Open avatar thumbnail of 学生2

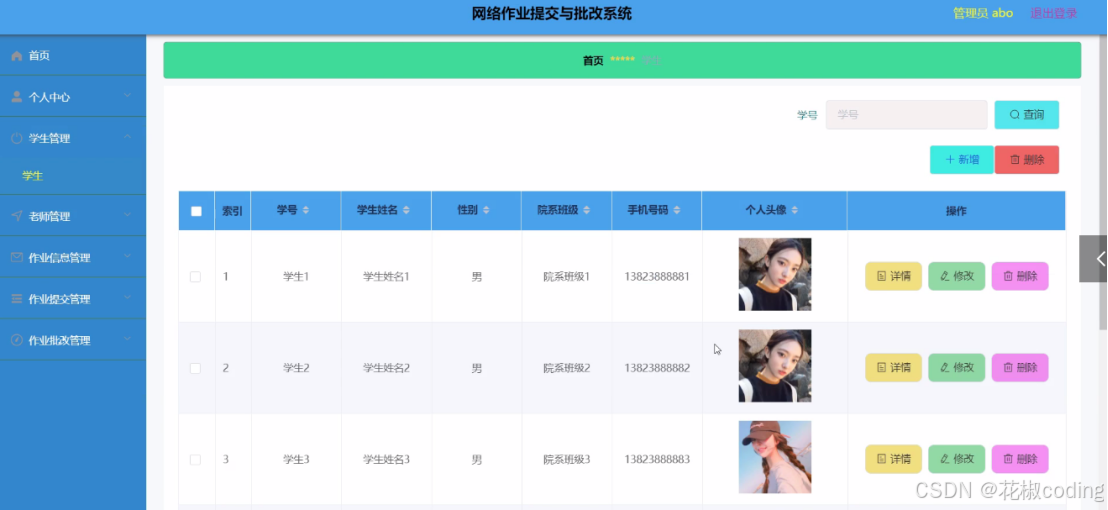tap(775, 366)
